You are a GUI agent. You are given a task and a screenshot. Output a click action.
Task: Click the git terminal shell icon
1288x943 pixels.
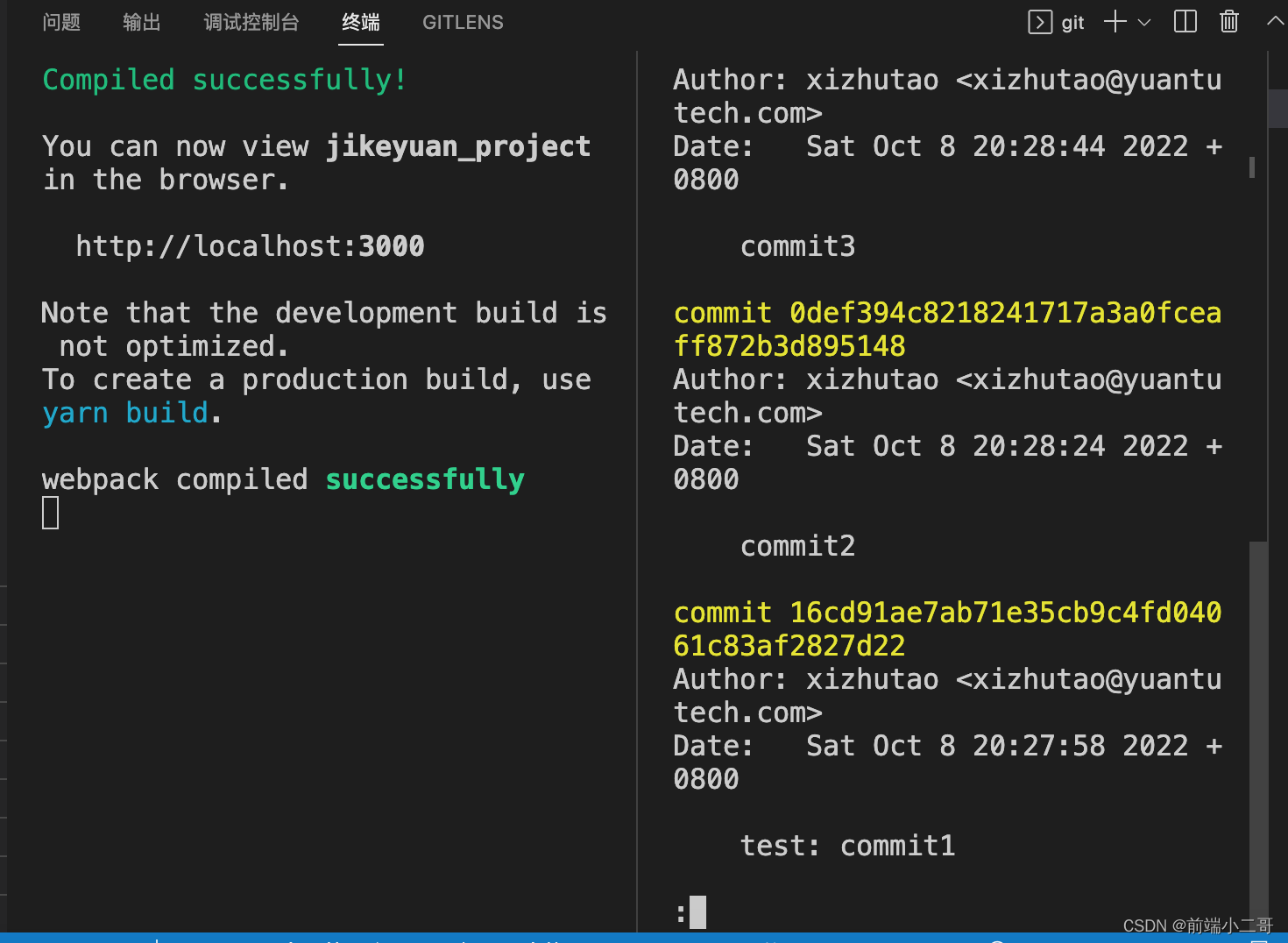click(1040, 22)
